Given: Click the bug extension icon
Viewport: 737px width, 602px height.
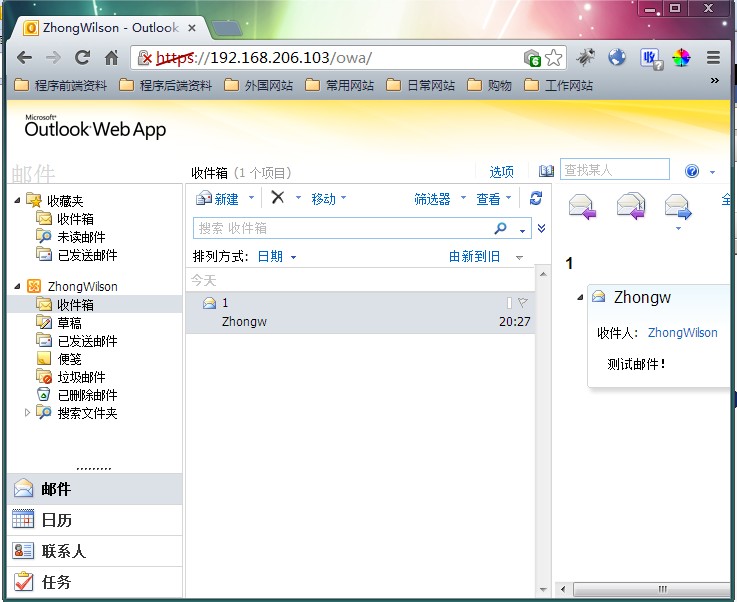Looking at the screenshot, I should point(586,57).
